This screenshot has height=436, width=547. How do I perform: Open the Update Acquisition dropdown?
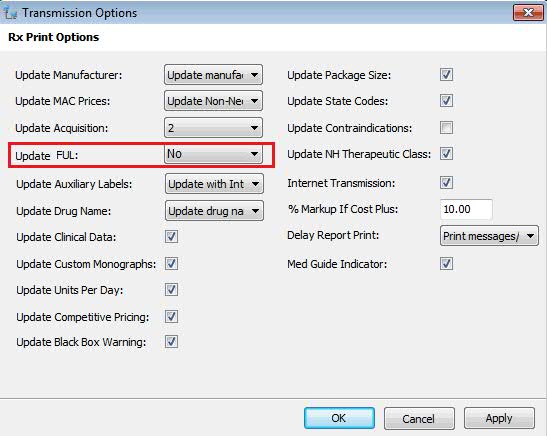click(x=213, y=128)
